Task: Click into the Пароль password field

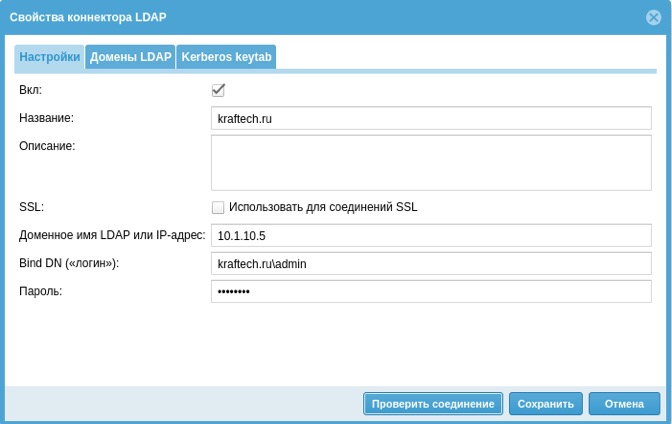Action: pyautogui.click(x=431, y=291)
